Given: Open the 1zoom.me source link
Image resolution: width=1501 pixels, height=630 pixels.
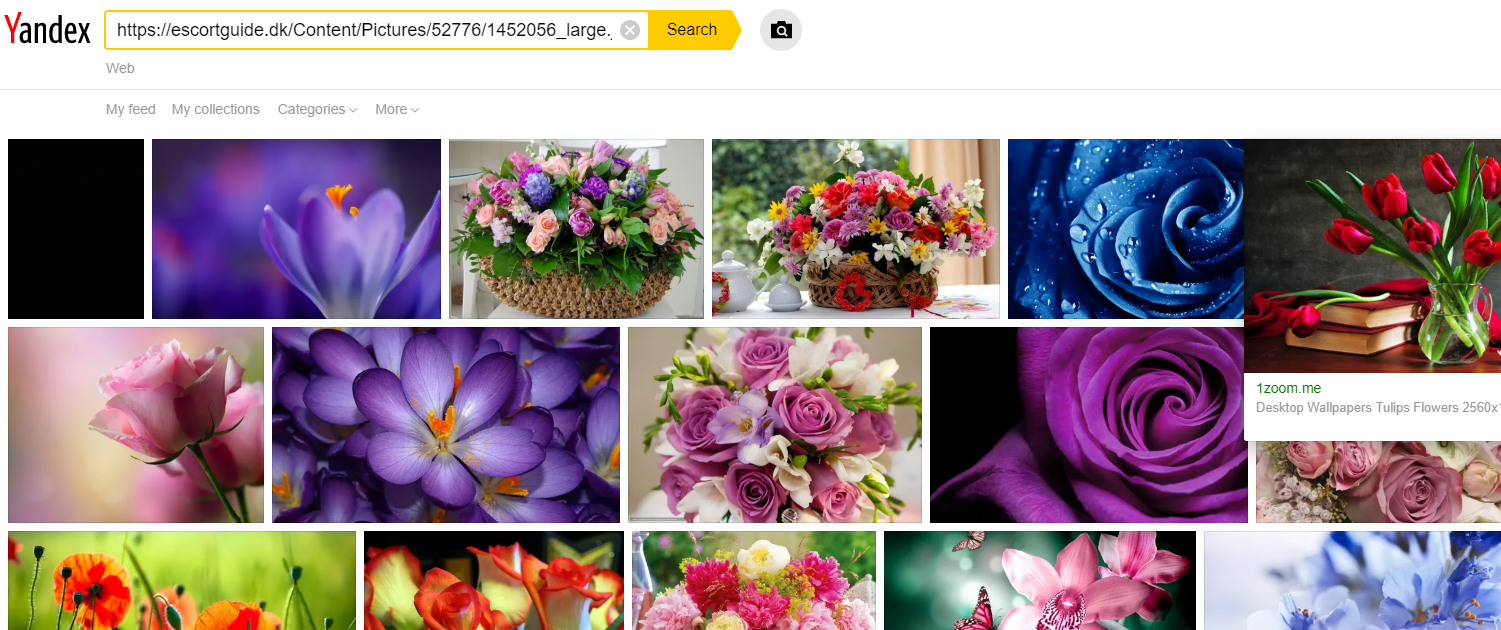Looking at the screenshot, I should click(x=1288, y=388).
